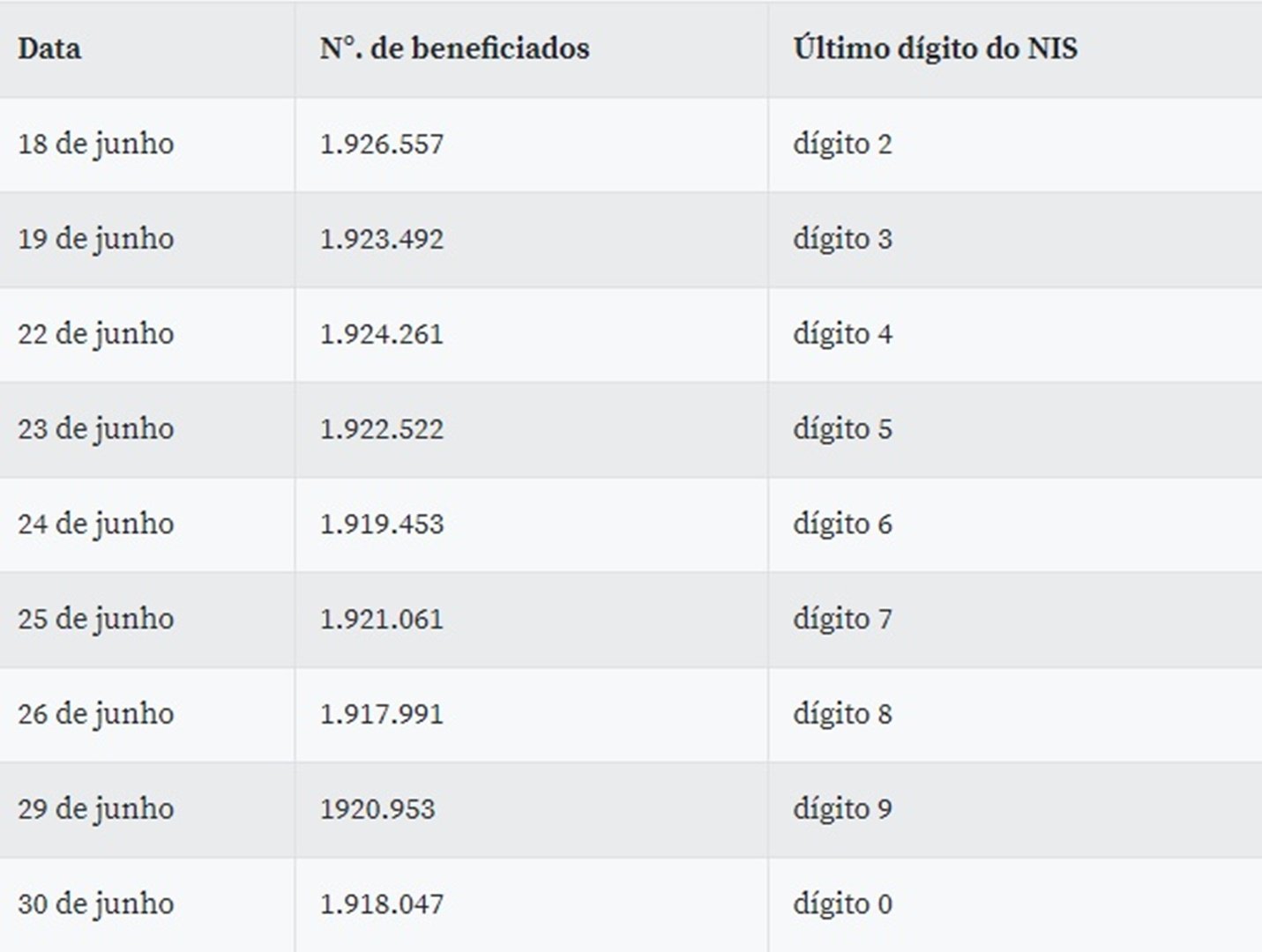Image resolution: width=1262 pixels, height=952 pixels.
Task: Select the "30 de junho" date cell
Action: pos(95,904)
